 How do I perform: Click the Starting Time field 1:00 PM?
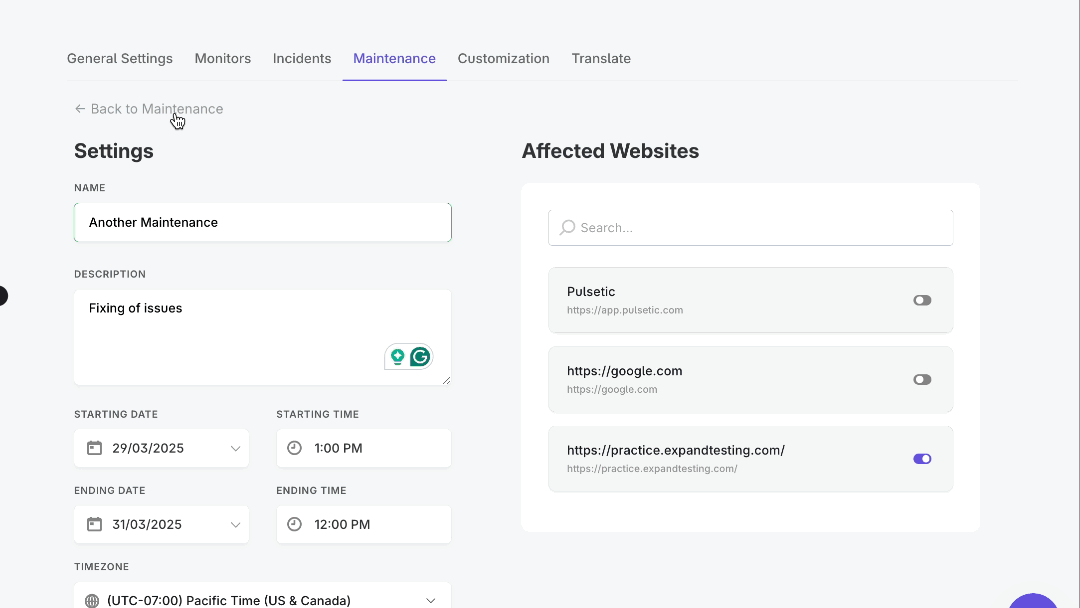(364, 448)
